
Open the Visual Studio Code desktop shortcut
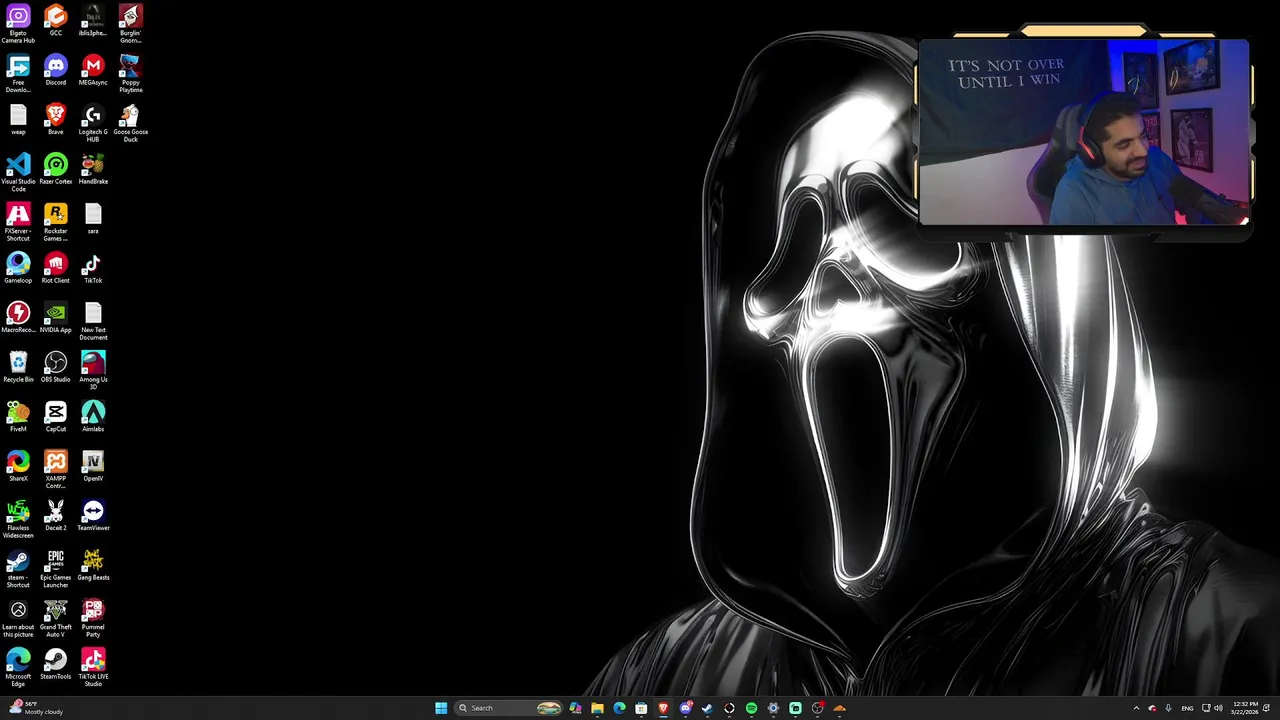click(x=18, y=173)
